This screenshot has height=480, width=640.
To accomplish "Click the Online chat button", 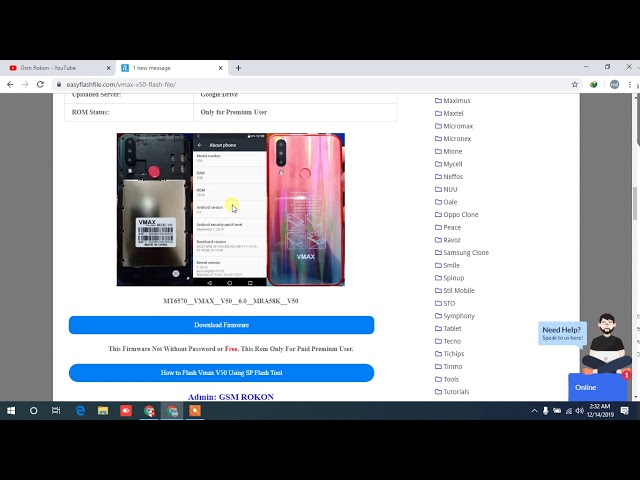I will pos(598,387).
